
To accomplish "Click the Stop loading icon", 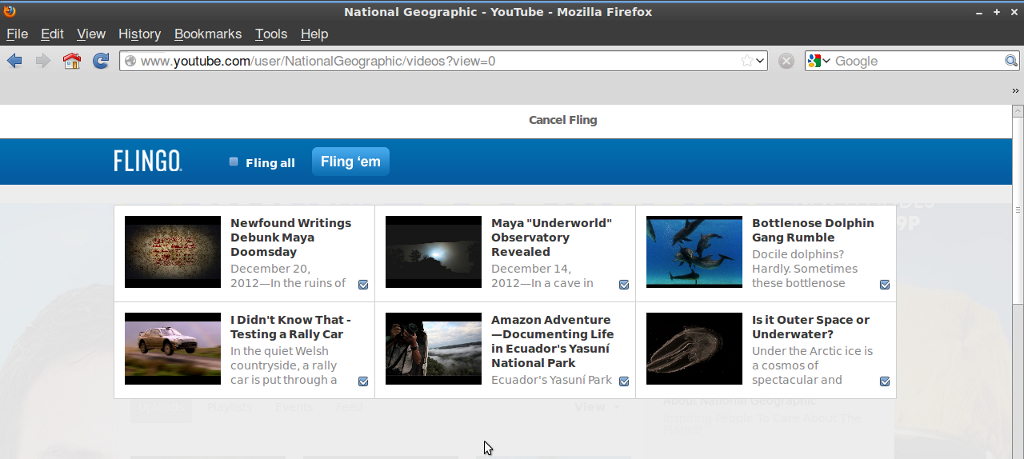I will coord(786,61).
